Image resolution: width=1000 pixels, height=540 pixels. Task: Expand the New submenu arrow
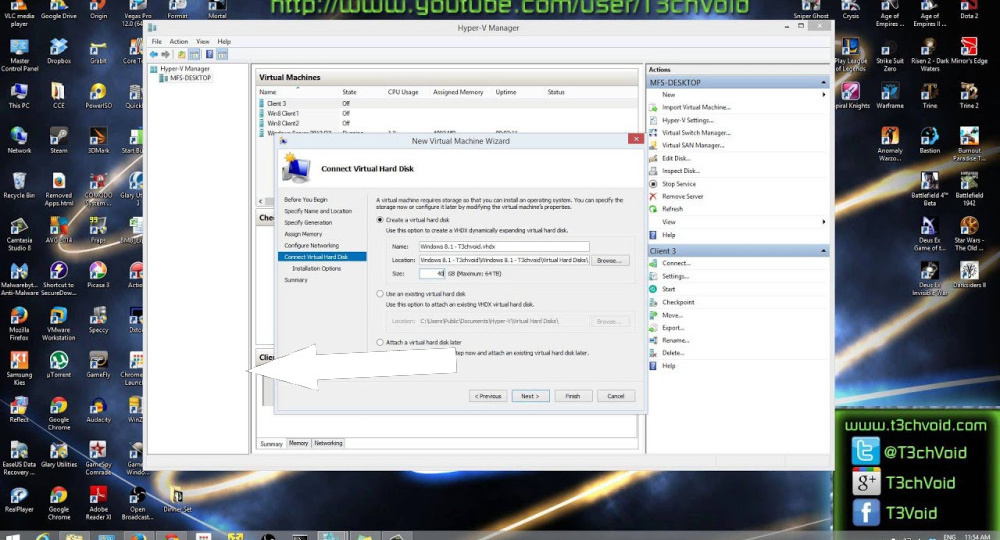[824, 94]
